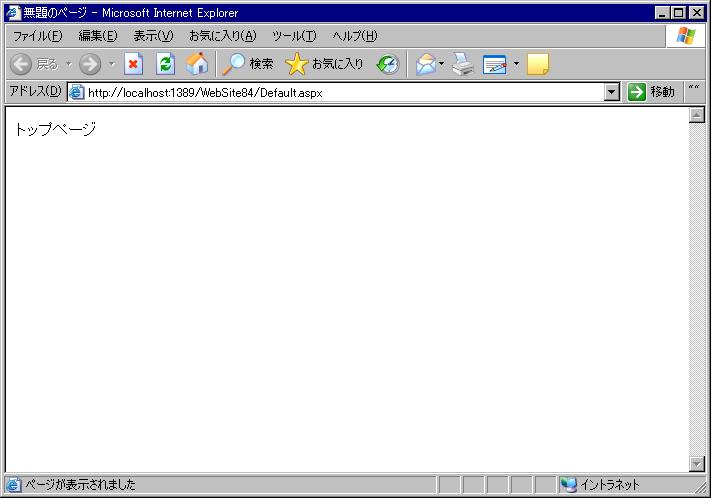Print the page using printer icon
Screen dimensions: 711x498
tap(463, 64)
